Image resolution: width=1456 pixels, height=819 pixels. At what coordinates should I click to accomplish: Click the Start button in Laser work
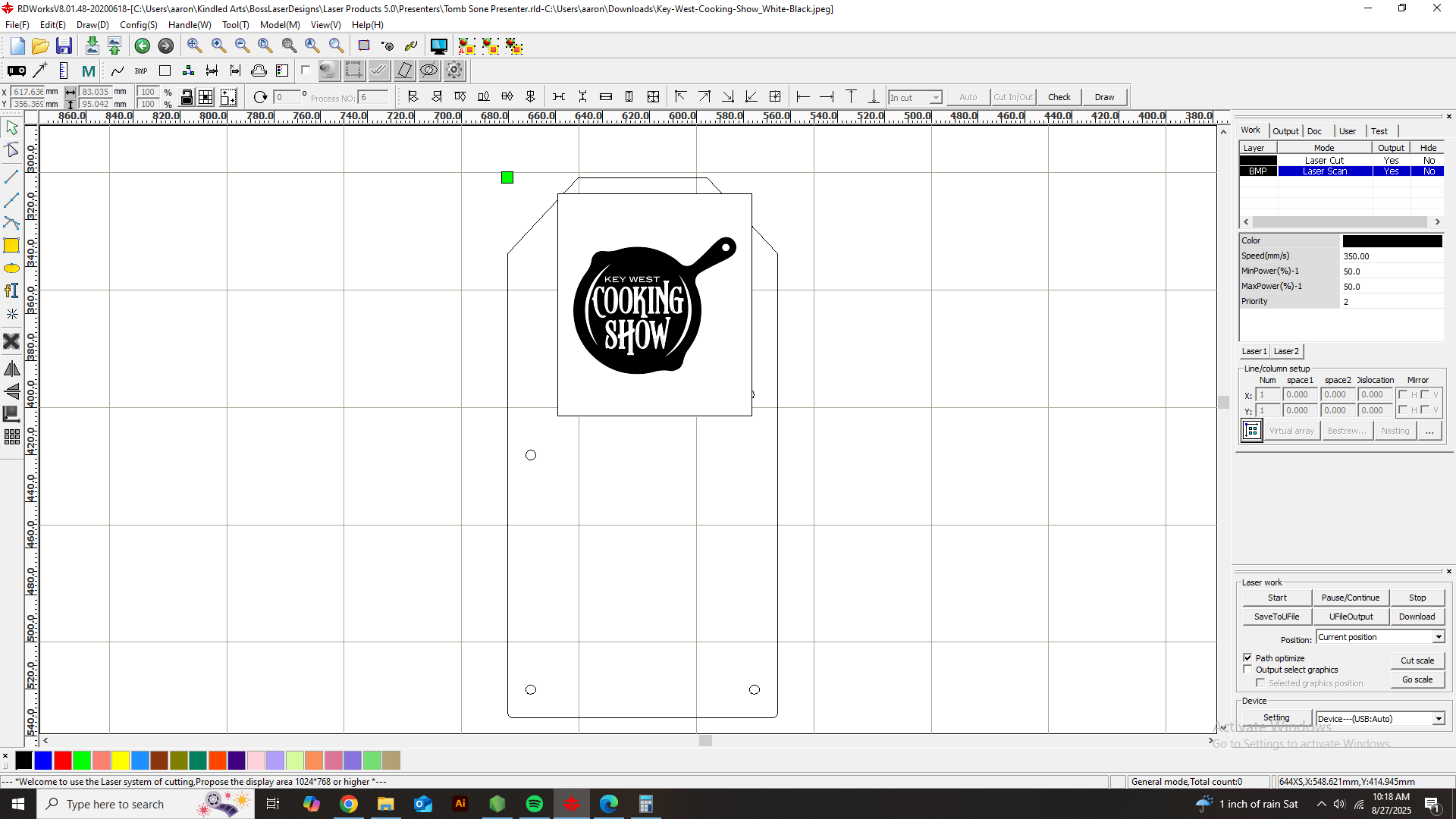pyautogui.click(x=1277, y=598)
